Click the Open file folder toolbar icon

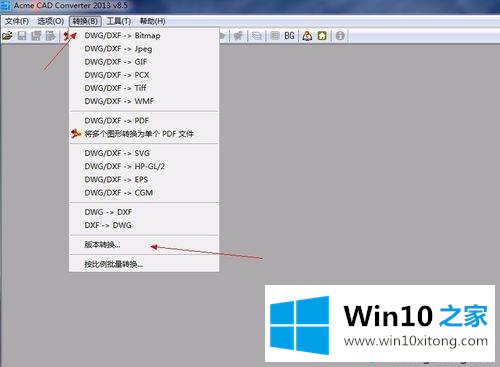coord(7,36)
